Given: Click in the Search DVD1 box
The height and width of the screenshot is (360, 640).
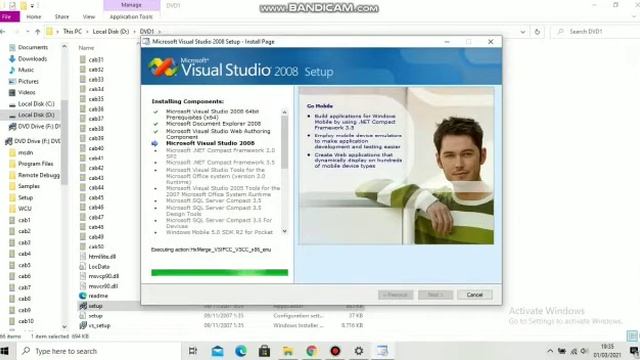Looking at the screenshot, I should tap(596, 31).
